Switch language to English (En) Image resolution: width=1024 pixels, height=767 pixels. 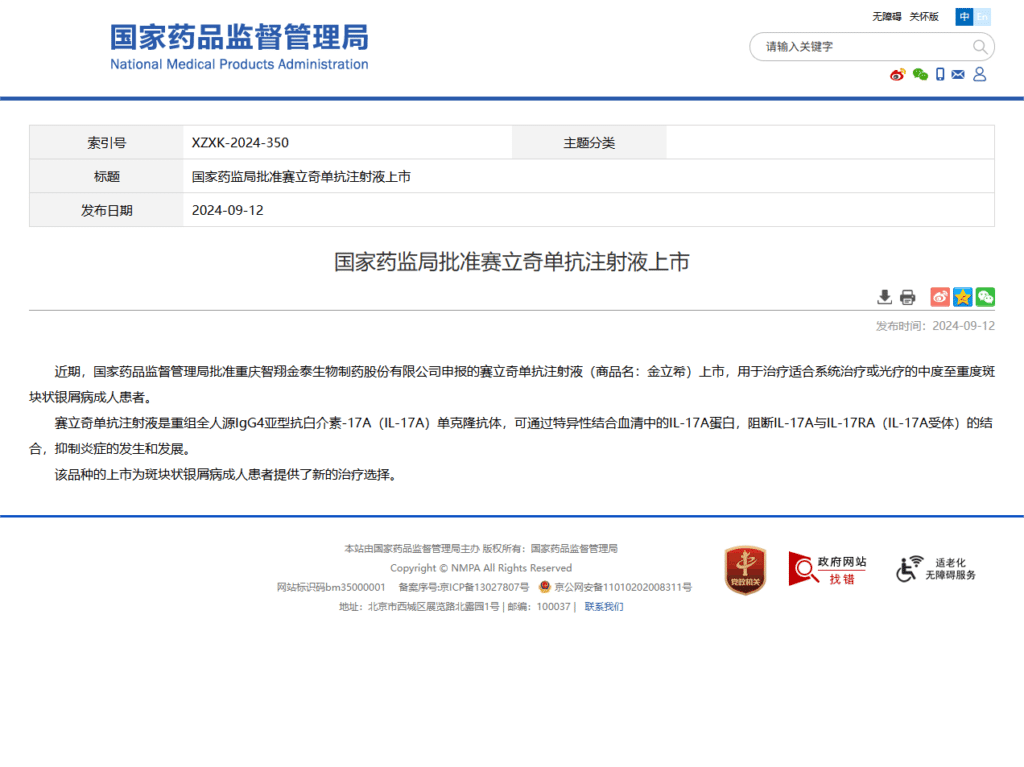(x=983, y=17)
